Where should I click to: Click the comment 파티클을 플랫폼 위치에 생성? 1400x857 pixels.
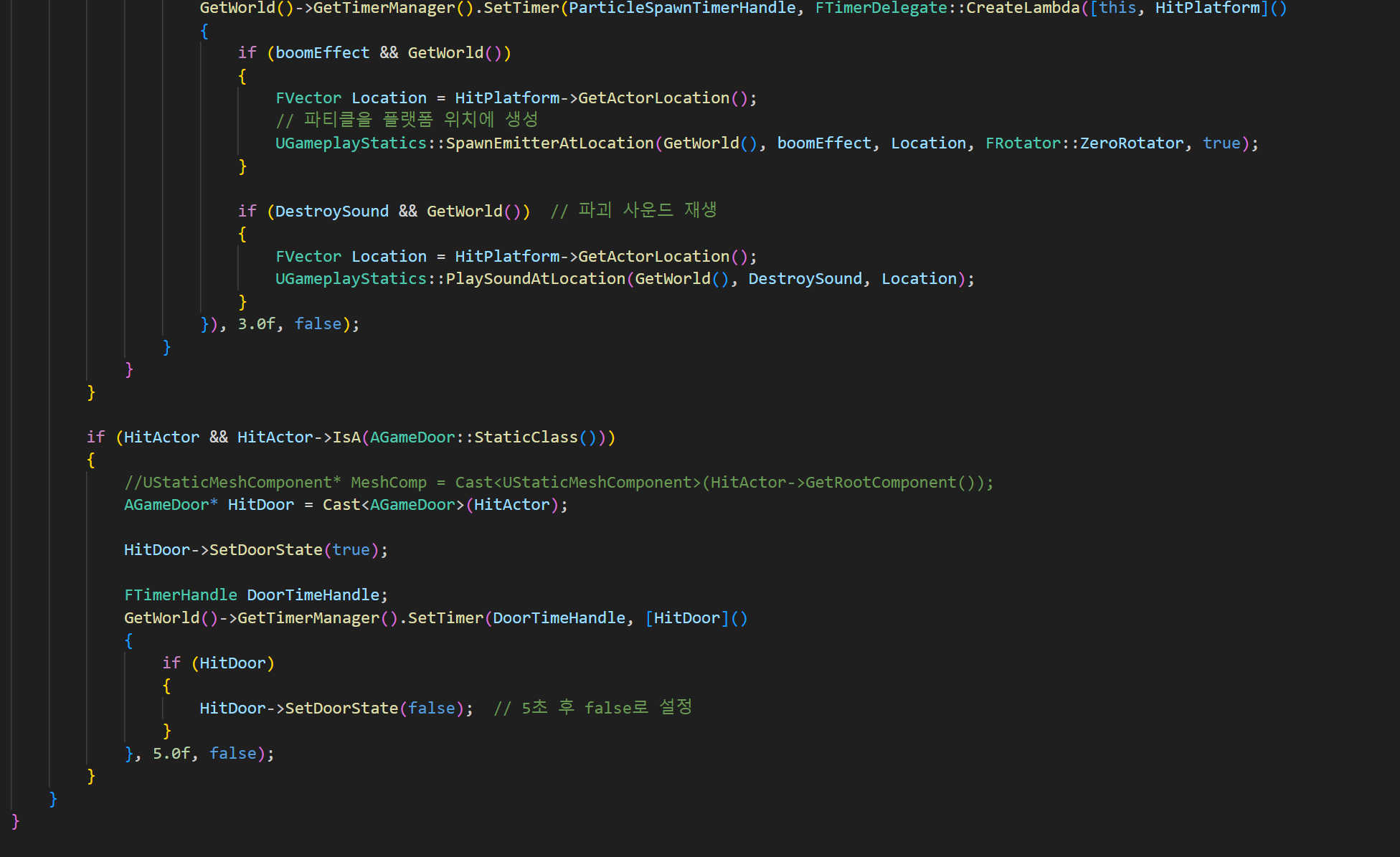click(407, 120)
